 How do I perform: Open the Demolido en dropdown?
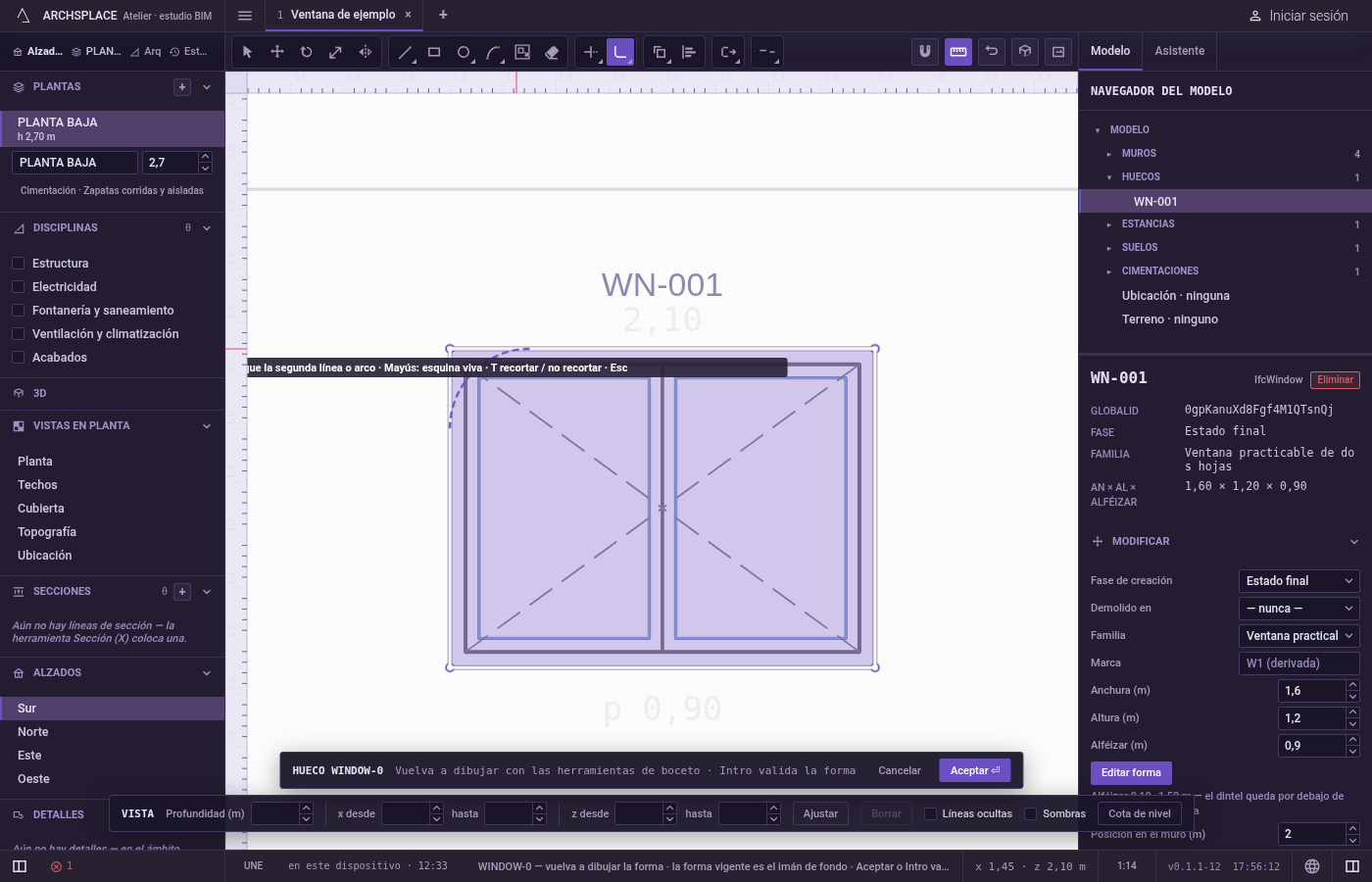[1299, 609]
